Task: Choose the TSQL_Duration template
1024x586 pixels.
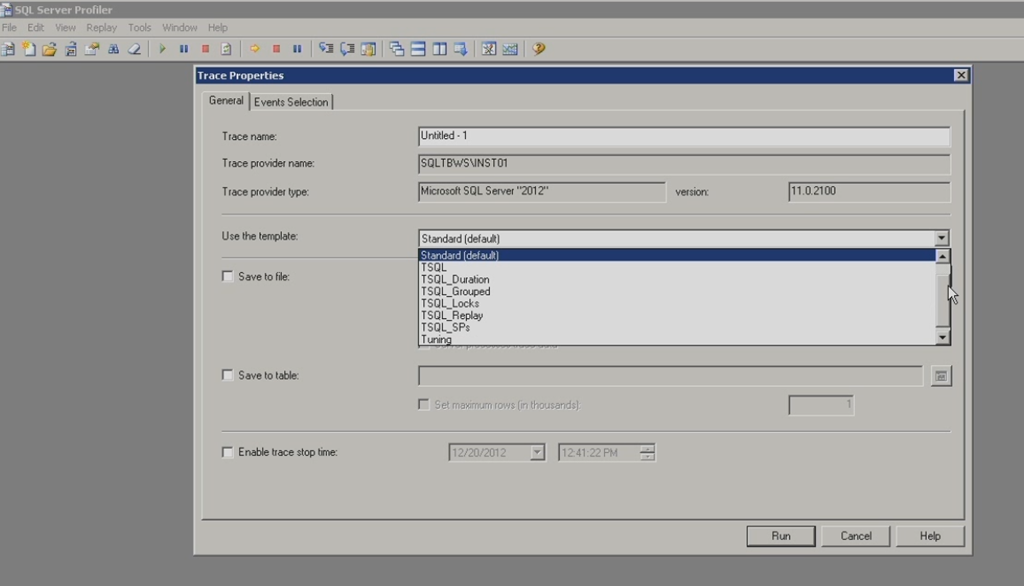Action: pos(677,280)
